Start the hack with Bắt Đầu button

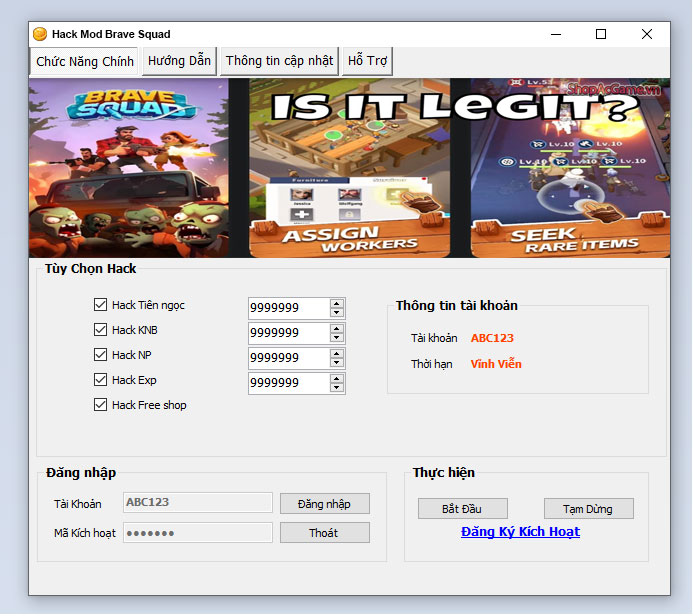point(463,509)
